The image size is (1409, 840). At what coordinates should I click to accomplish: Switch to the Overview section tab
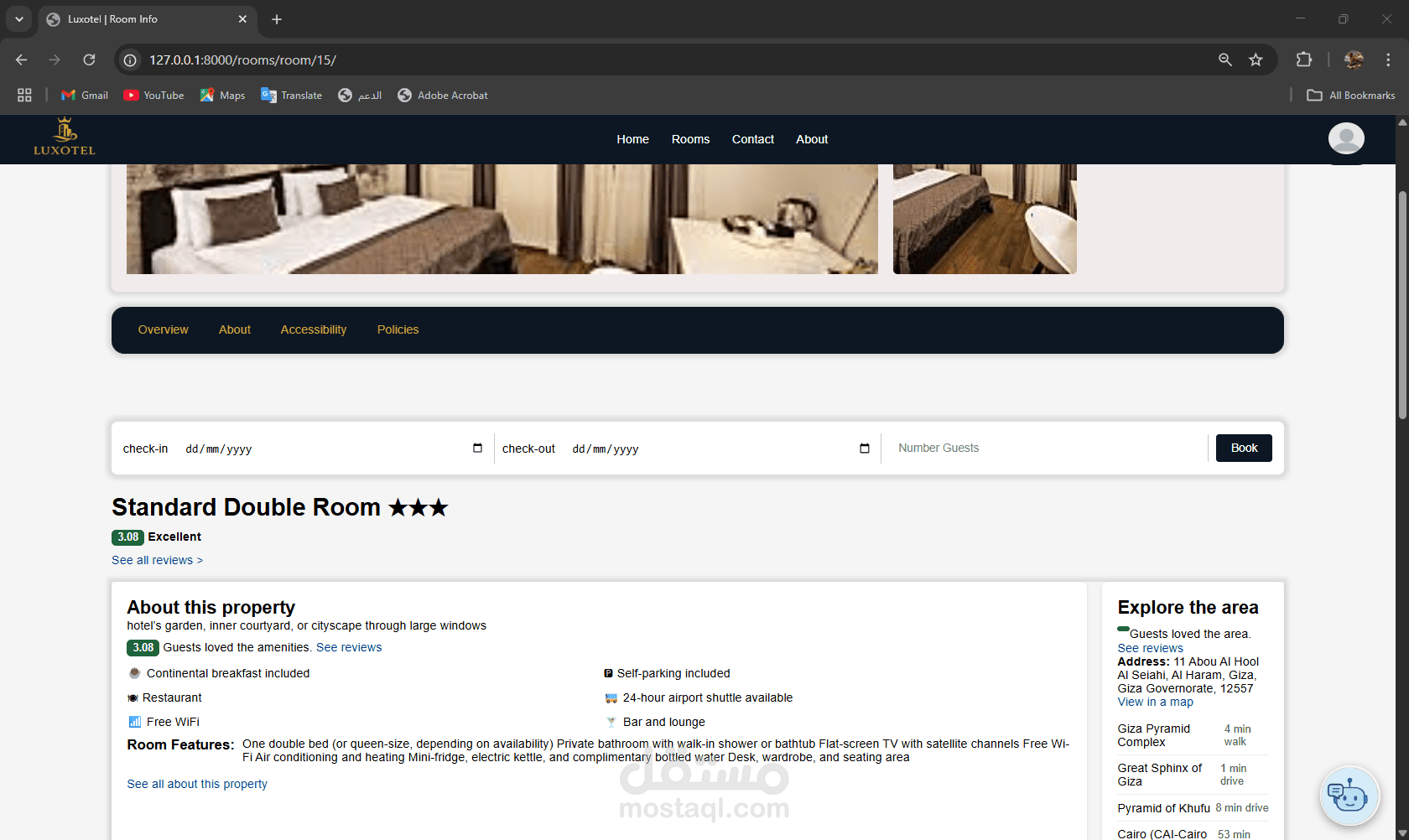coord(163,329)
